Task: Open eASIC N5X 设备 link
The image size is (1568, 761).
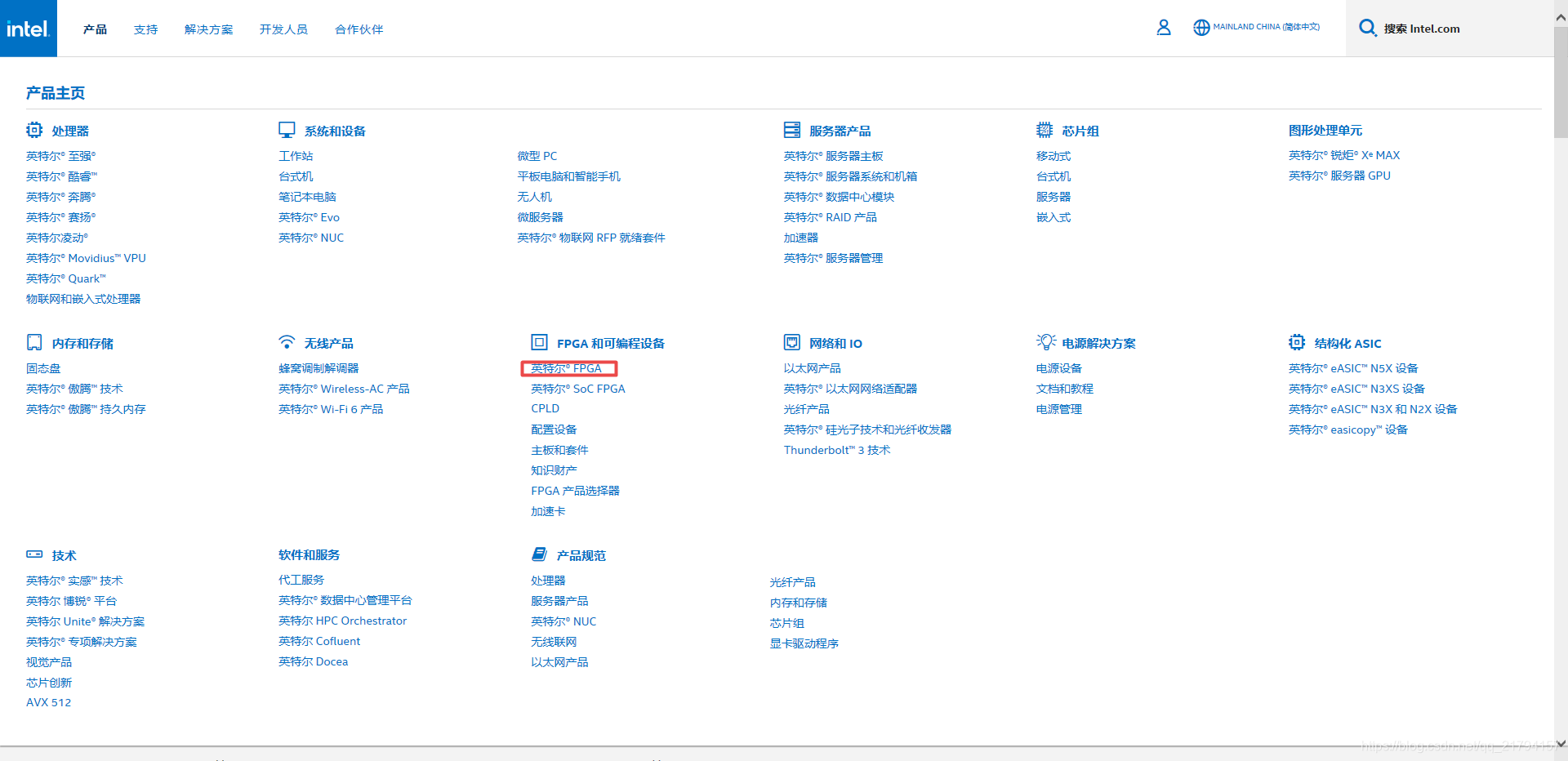Action: click(1353, 368)
